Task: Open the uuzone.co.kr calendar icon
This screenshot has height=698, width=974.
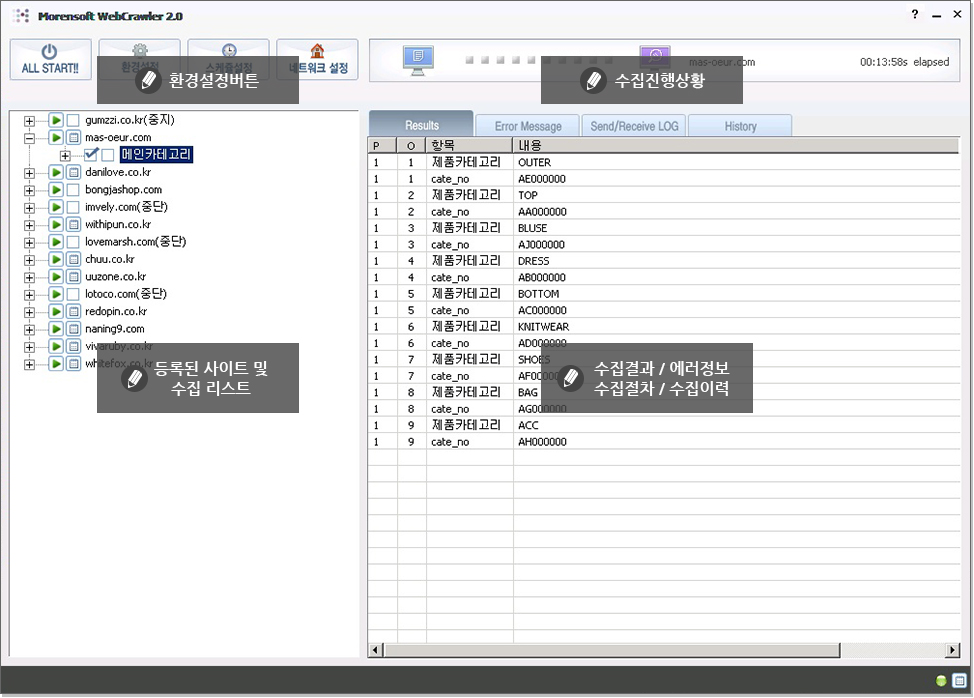Action: tap(73, 276)
